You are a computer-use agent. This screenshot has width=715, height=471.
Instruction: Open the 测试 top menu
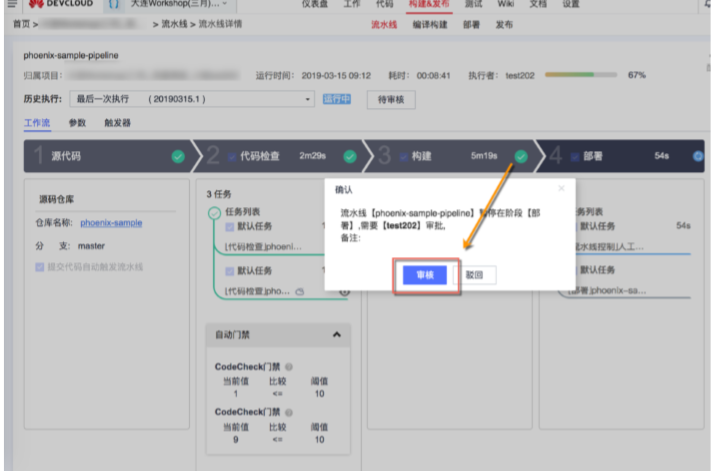click(473, 4)
